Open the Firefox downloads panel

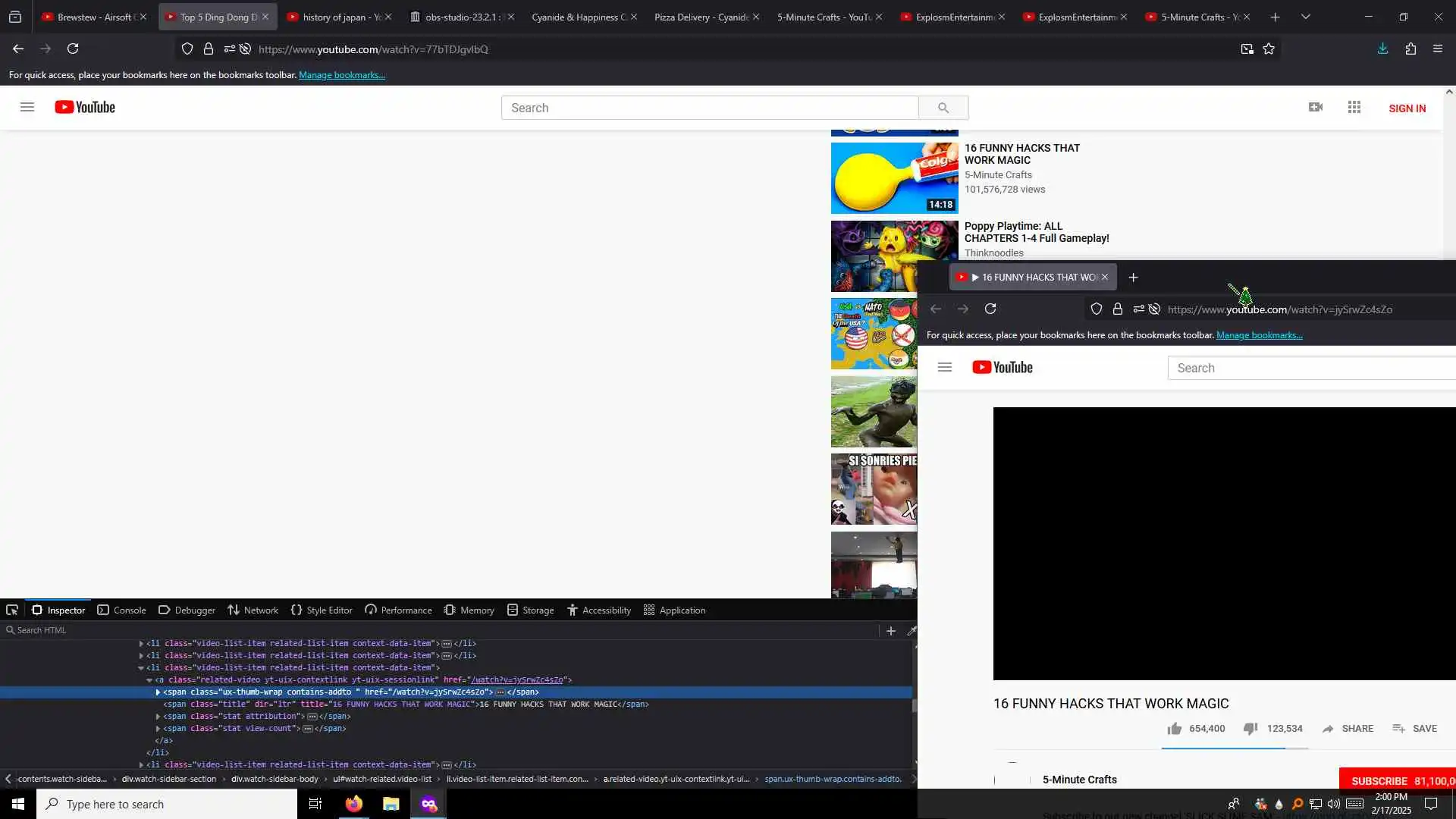[1382, 49]
